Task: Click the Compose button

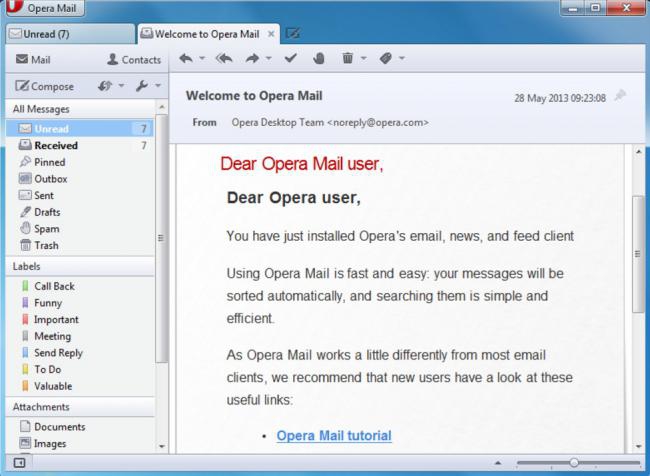Action: [44, 86]
